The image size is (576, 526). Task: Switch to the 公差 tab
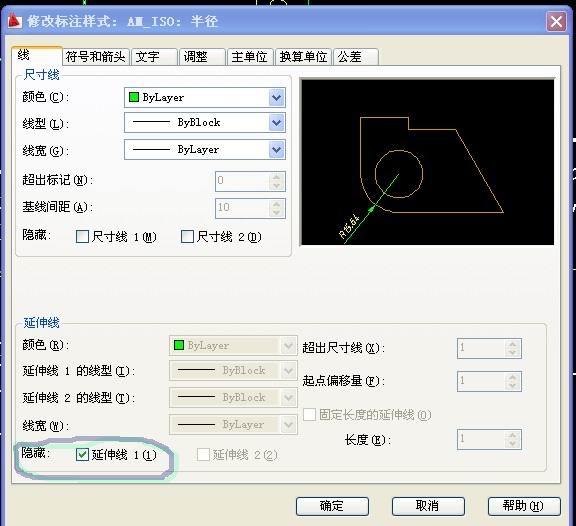[x=356, y=57]
